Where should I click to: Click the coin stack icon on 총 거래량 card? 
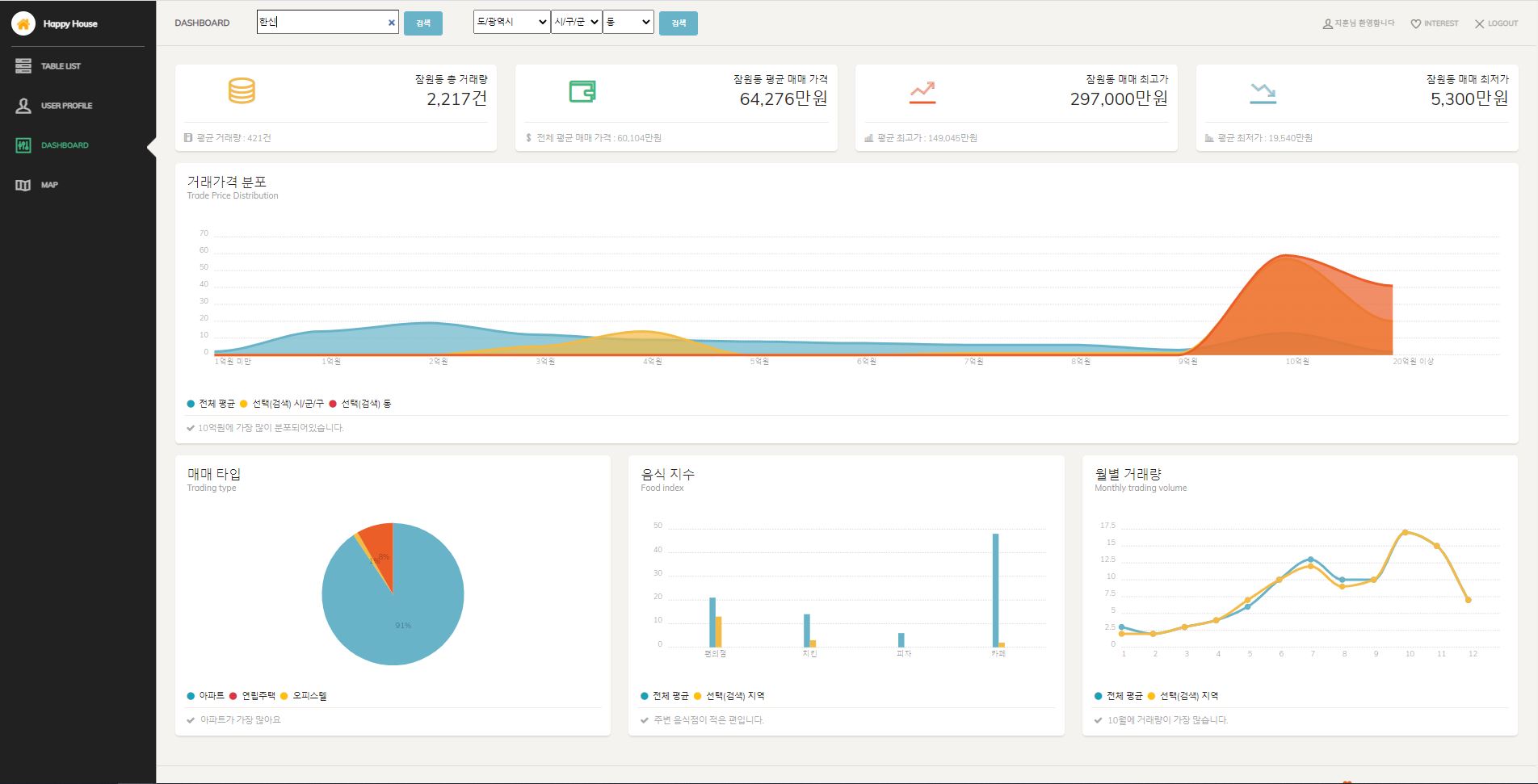pos(240,91)
